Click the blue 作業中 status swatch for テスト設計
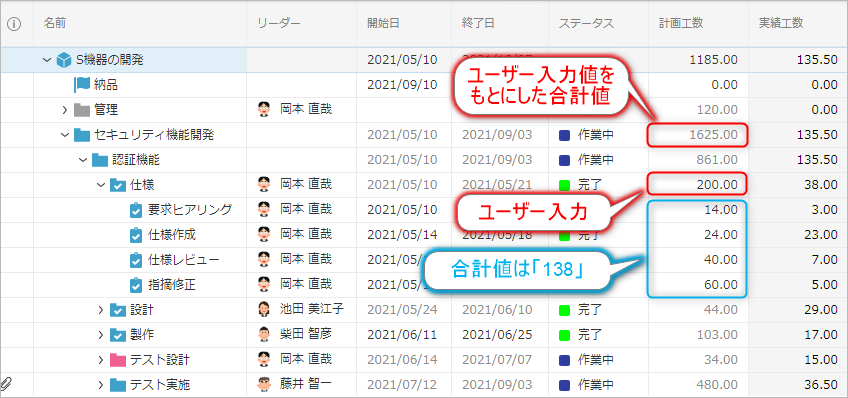 [564, 360]
